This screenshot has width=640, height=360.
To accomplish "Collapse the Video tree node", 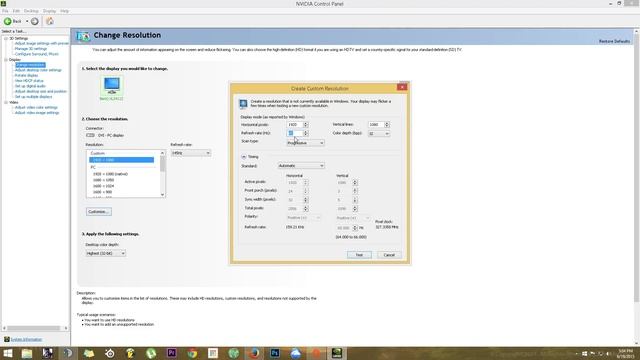I will tap(6, 102).
